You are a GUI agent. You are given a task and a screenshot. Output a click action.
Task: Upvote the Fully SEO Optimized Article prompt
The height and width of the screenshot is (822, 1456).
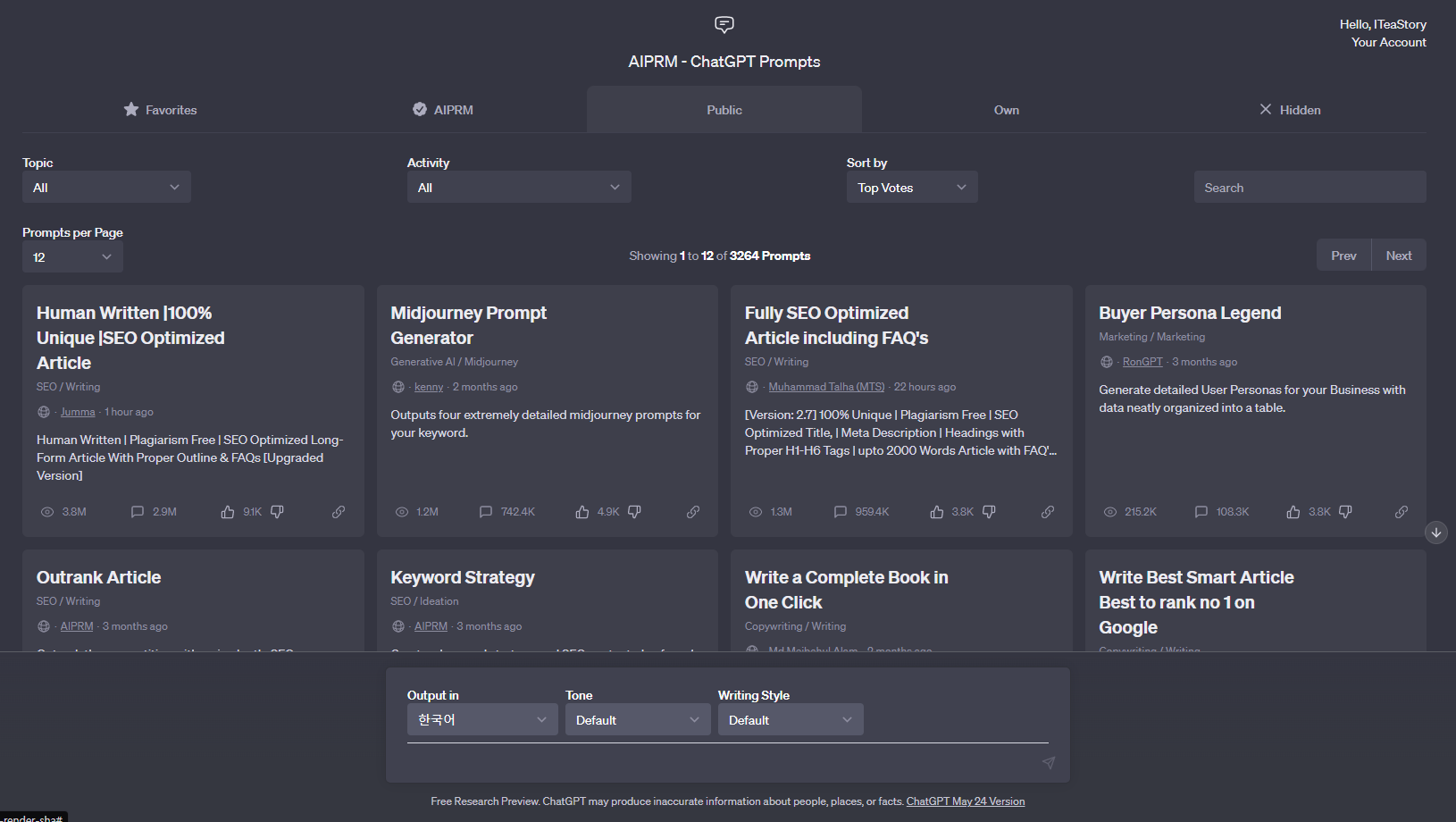[937, 512]
